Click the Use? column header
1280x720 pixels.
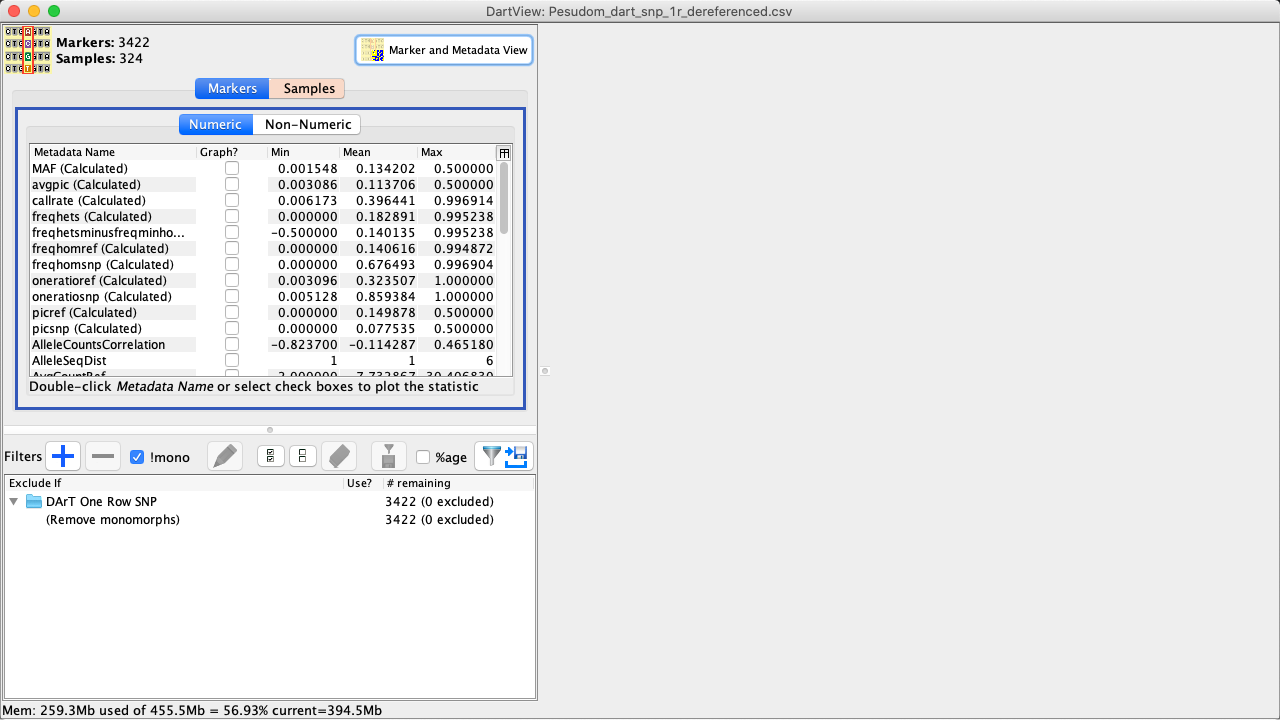[363, 483]
